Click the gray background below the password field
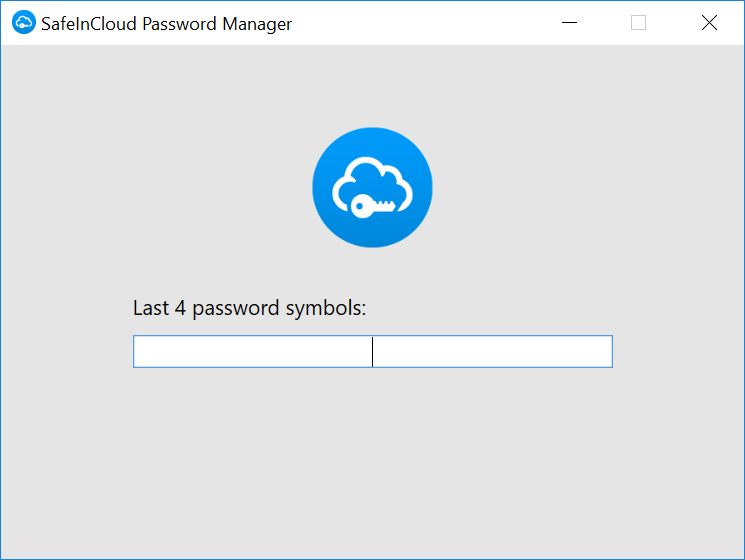 click(373, 461)
